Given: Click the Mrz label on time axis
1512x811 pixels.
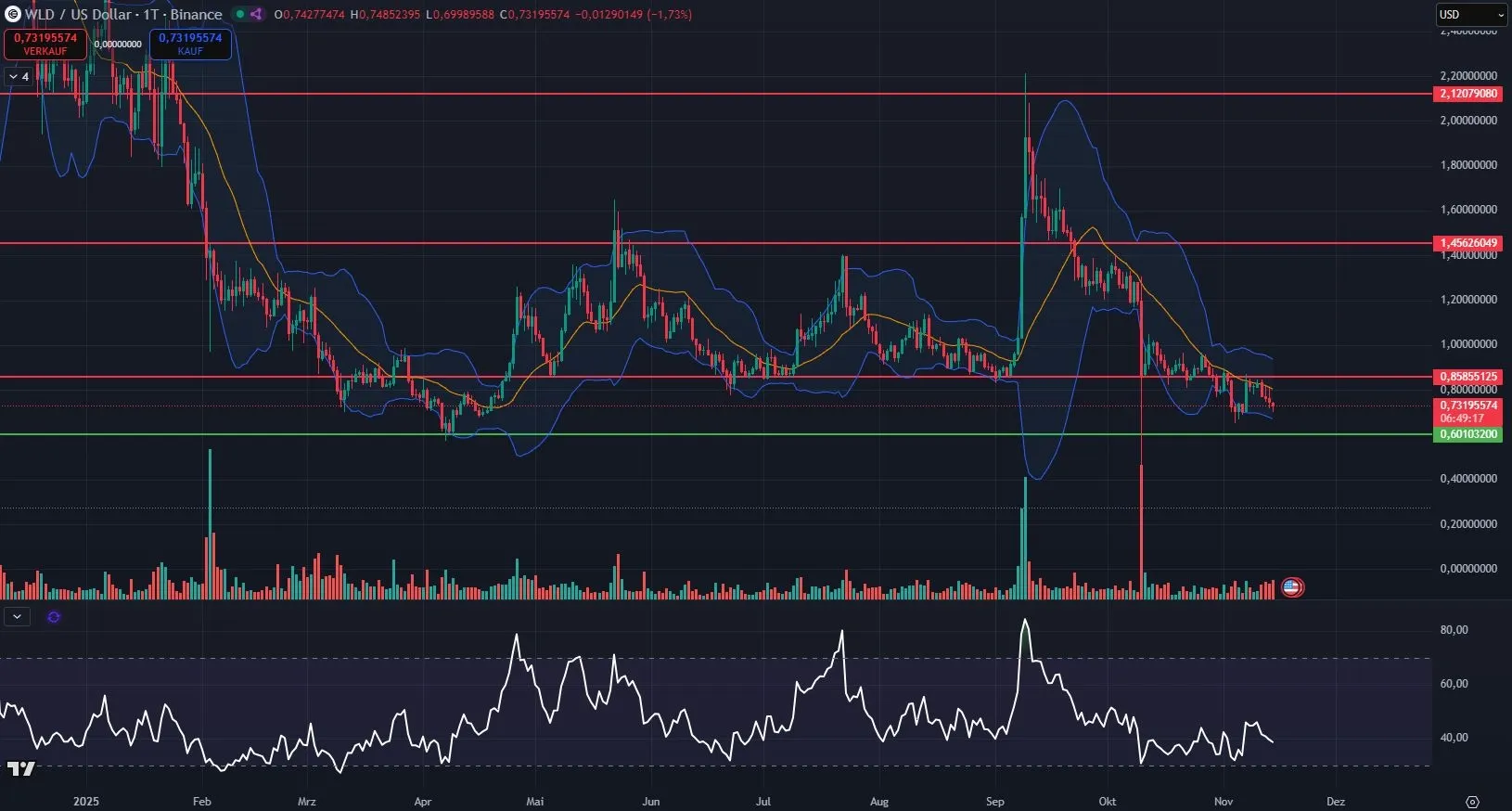Looking at the screenshot, I should pyautogui.click(x=307, y=801).
